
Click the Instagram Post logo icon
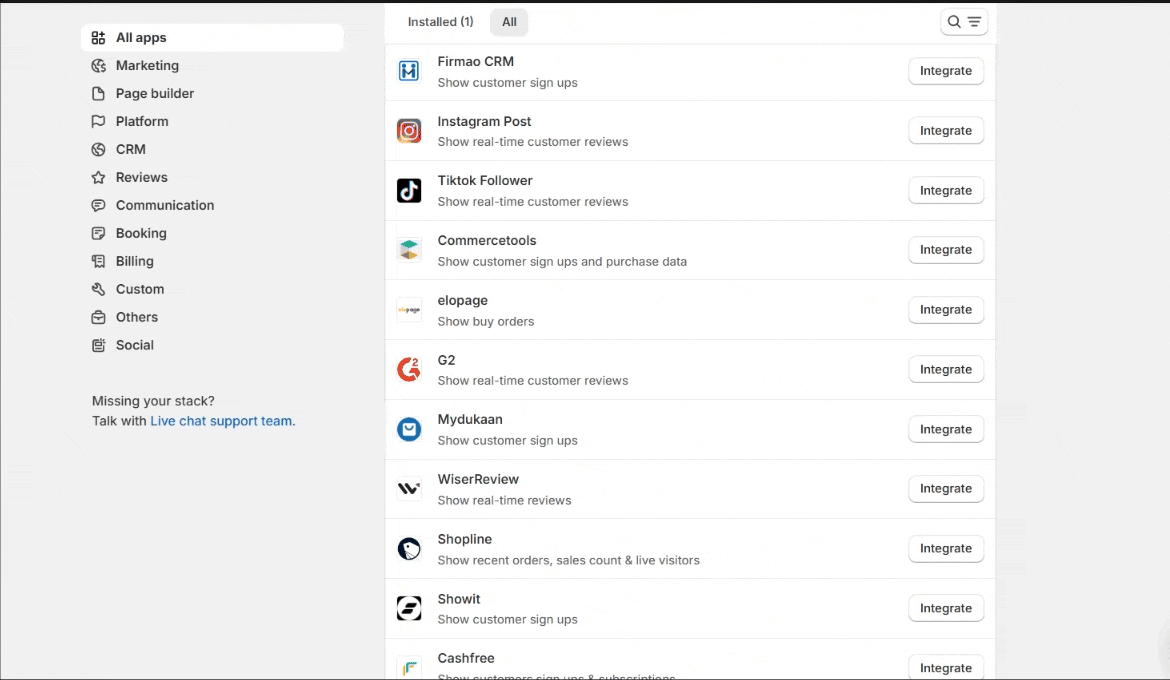pos(409,131)
